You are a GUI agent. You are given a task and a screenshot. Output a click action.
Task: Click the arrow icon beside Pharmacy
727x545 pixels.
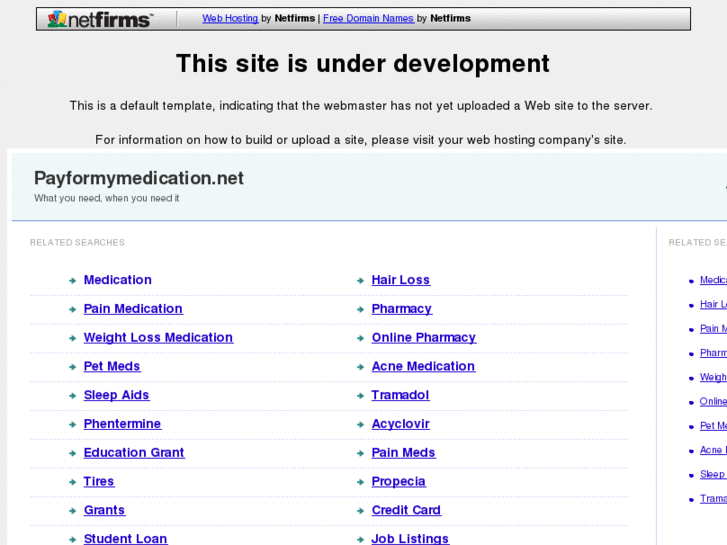(x=360, y=309)
